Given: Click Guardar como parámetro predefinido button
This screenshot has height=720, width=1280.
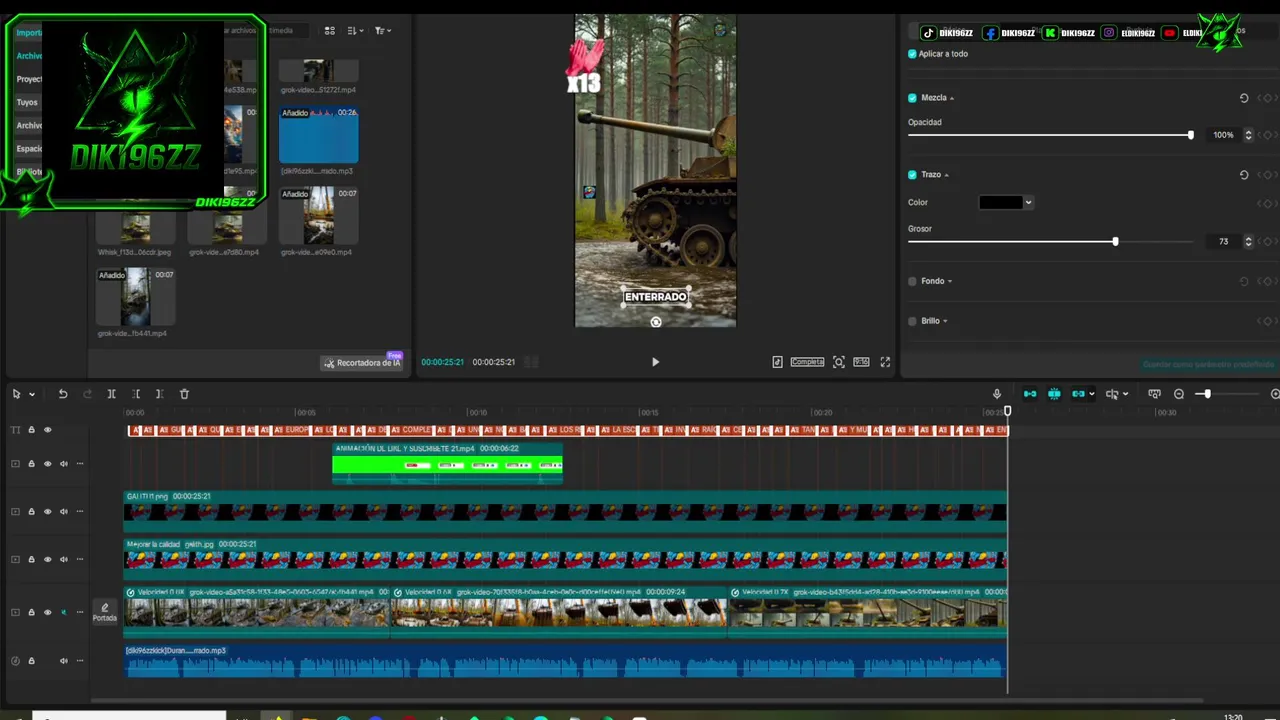Looking at the screenshot, I should click(1208, 365).
